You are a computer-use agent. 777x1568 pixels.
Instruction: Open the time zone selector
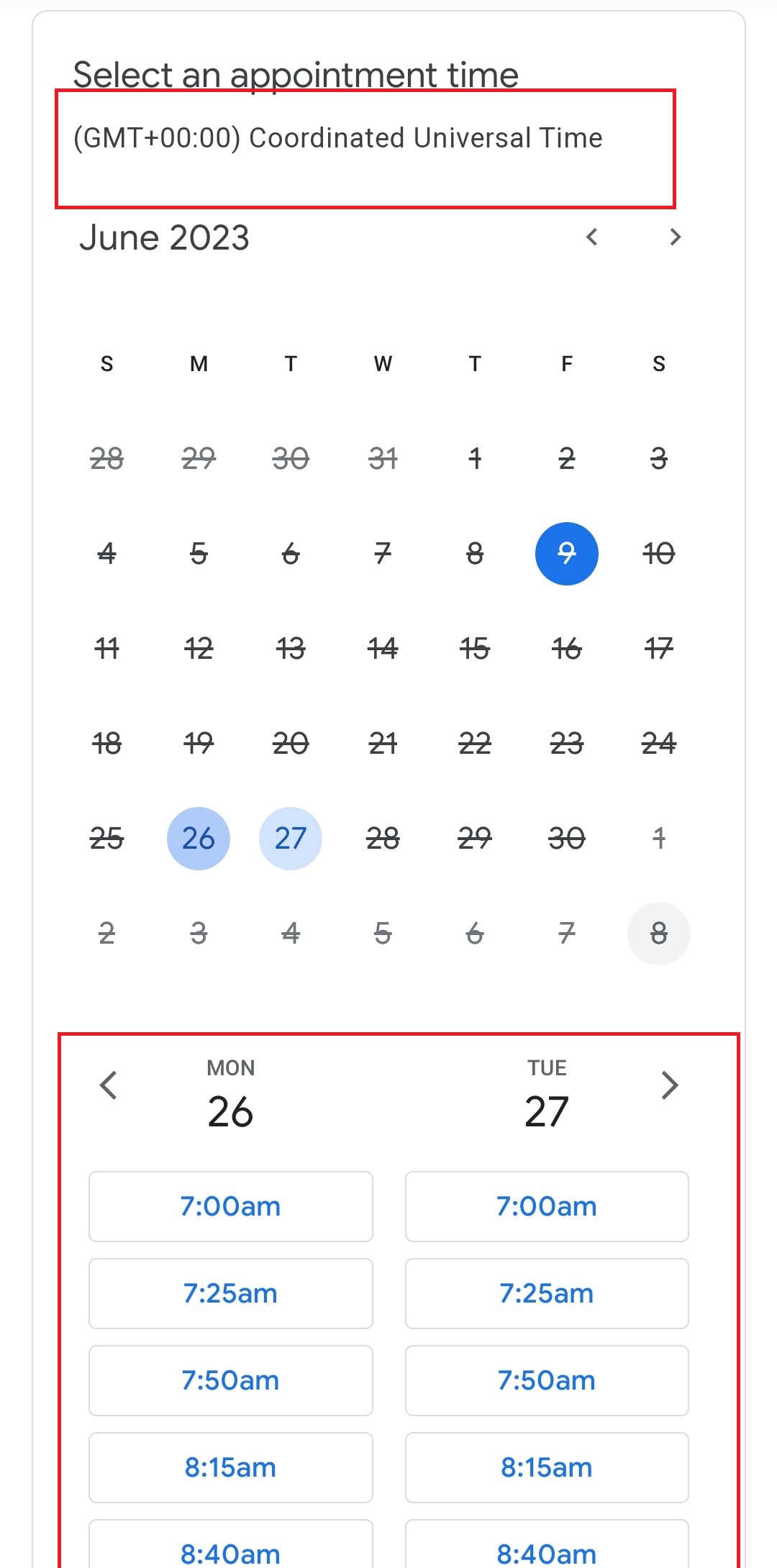click(338, 138)
